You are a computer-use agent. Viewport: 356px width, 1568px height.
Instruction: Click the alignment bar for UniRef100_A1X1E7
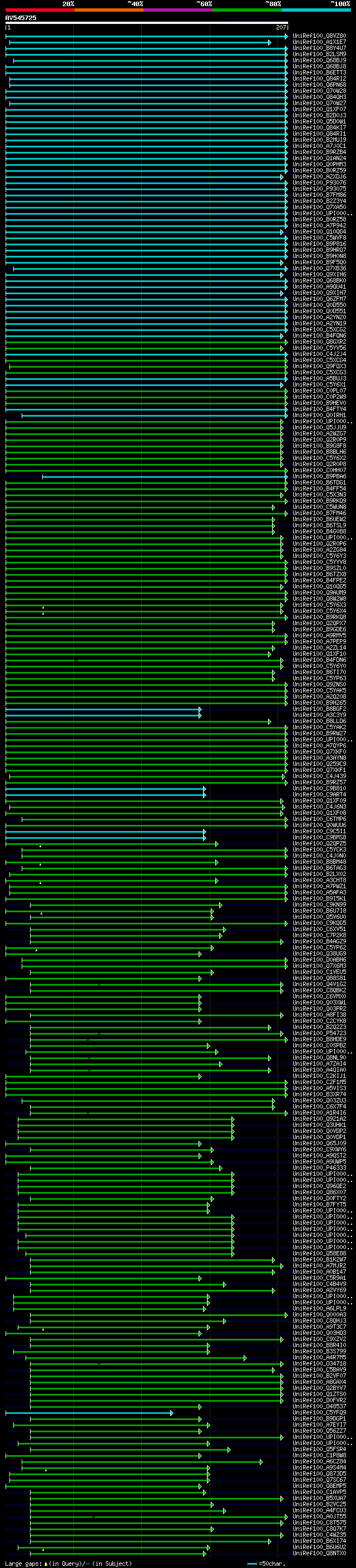pyautogui.click(x=140, y=43)
